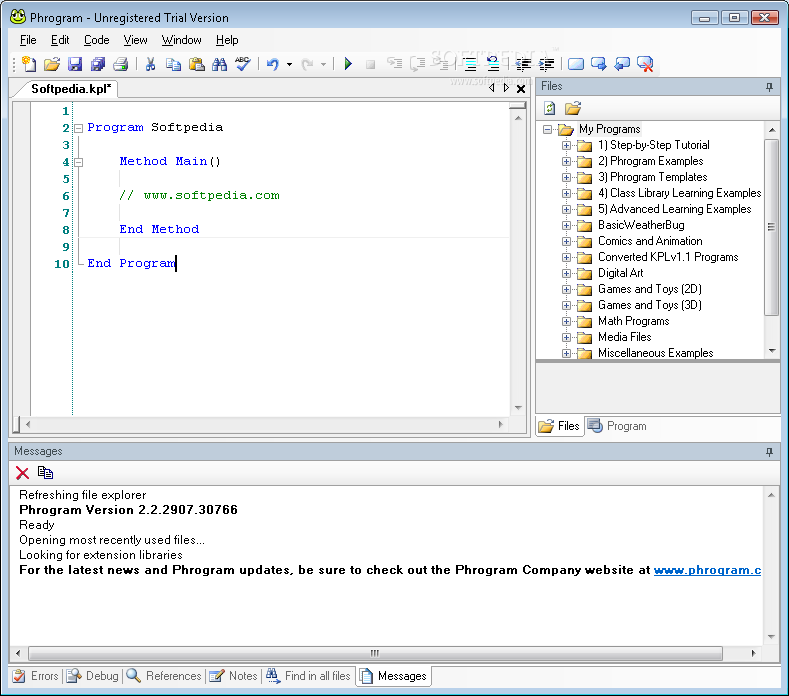Click the refresh icon in Files panel
This screenshot has width=789, height=696.
(549, 108)
